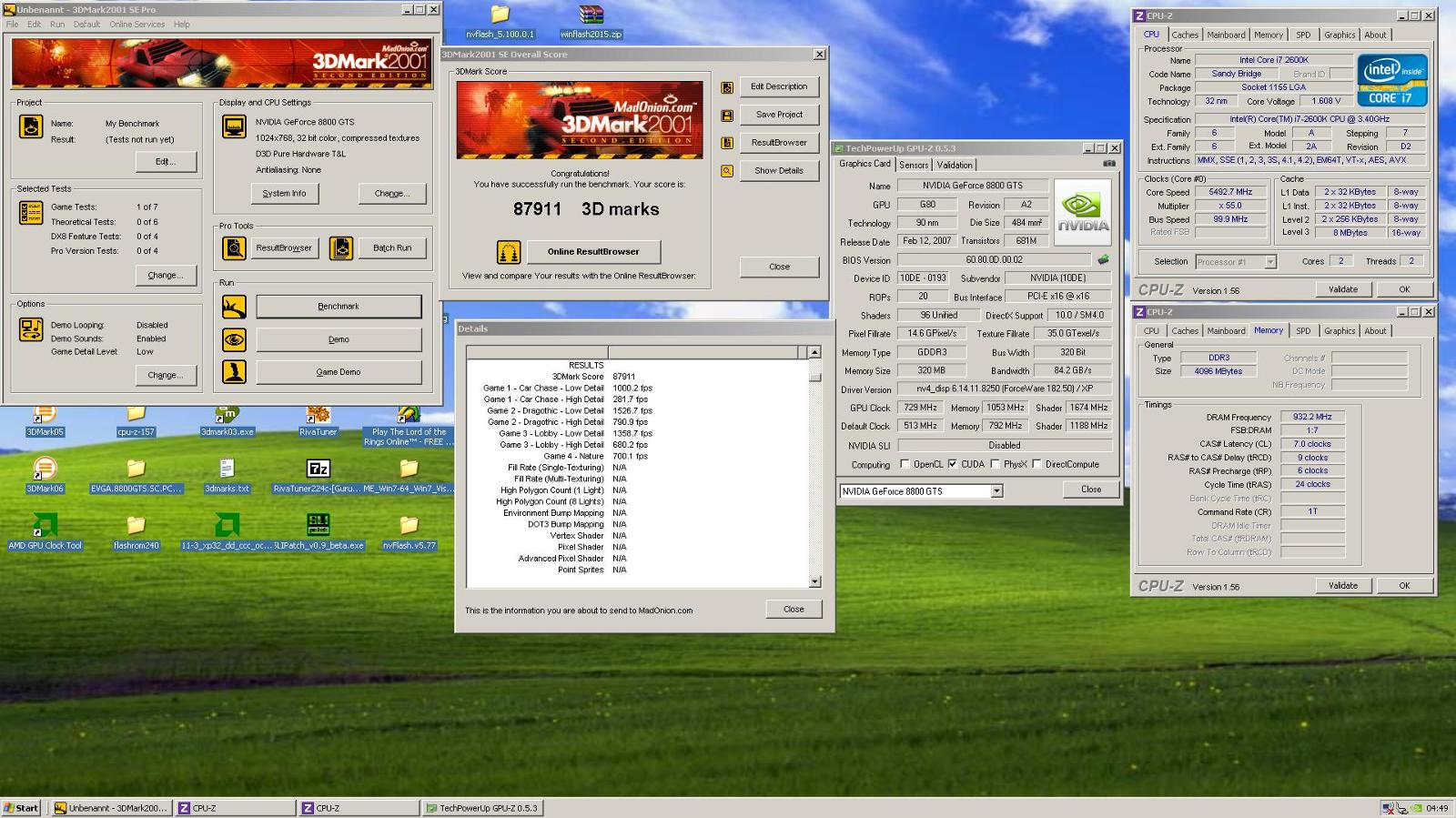This screenshot has width=1456, height=818.
Task: Open the SPD tab in bottom CPU-Z window
Action: [x=1303, y=331]
